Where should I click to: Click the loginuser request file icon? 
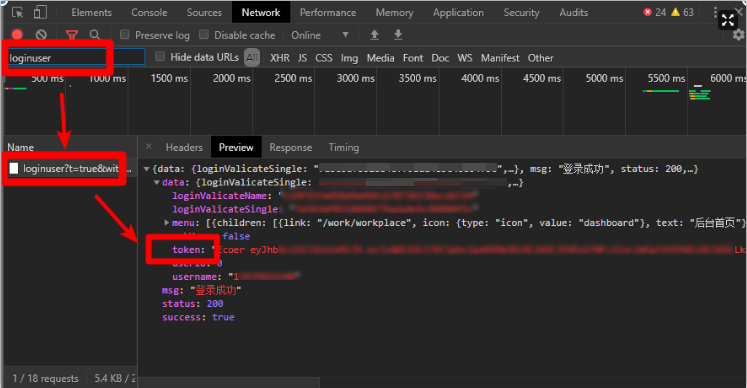(x=14, y=168)
